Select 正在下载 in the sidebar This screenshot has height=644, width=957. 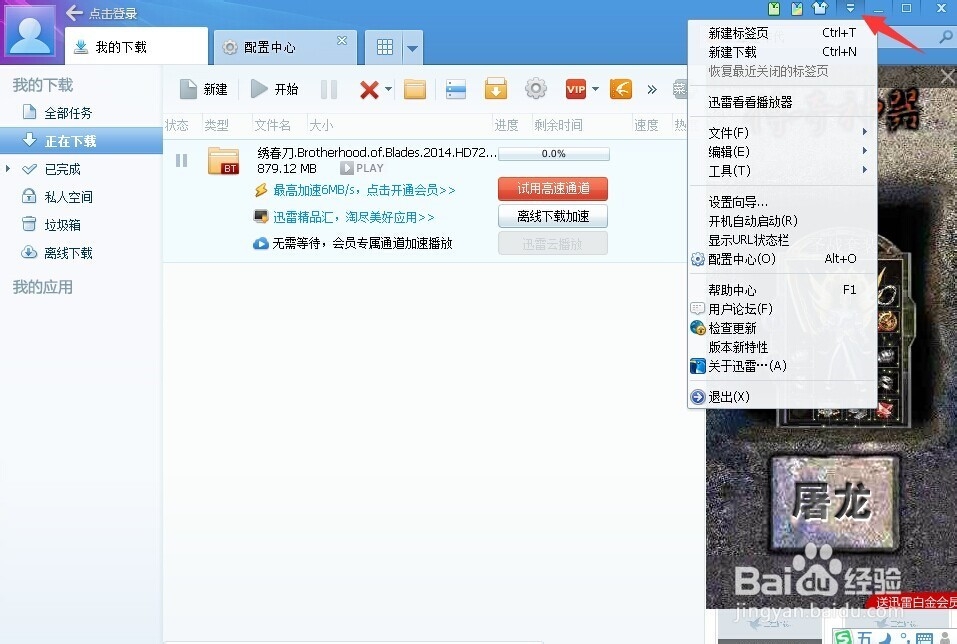[x=82, y=141]
